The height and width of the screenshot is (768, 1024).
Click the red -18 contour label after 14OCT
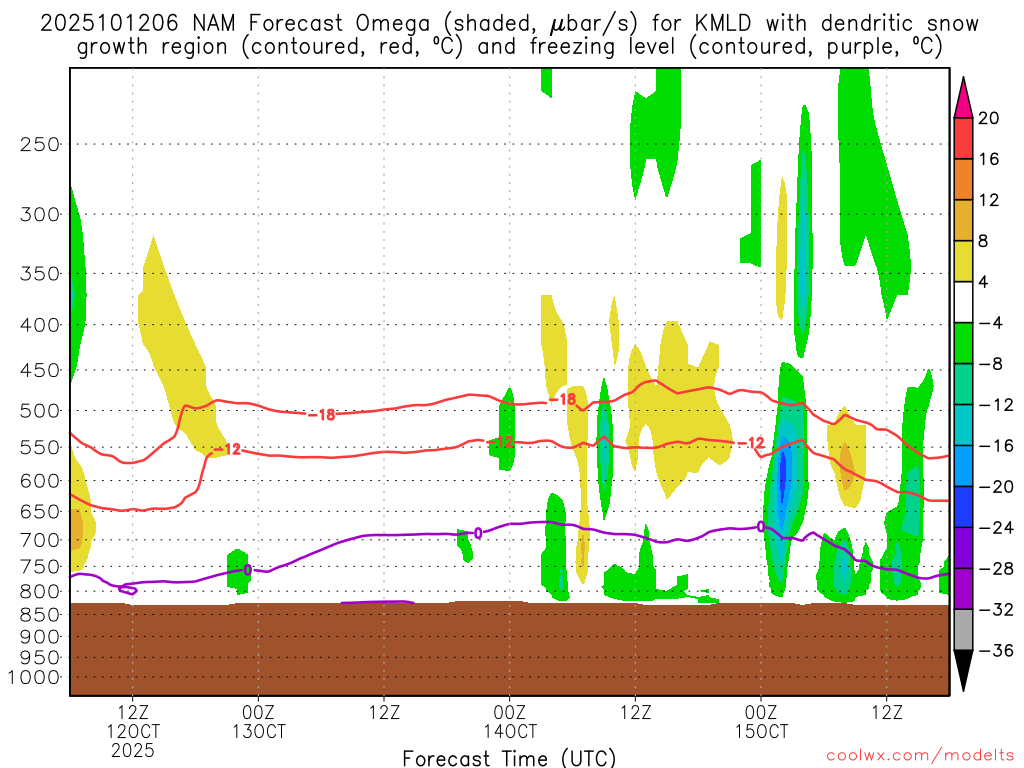(x=562, y=399)
